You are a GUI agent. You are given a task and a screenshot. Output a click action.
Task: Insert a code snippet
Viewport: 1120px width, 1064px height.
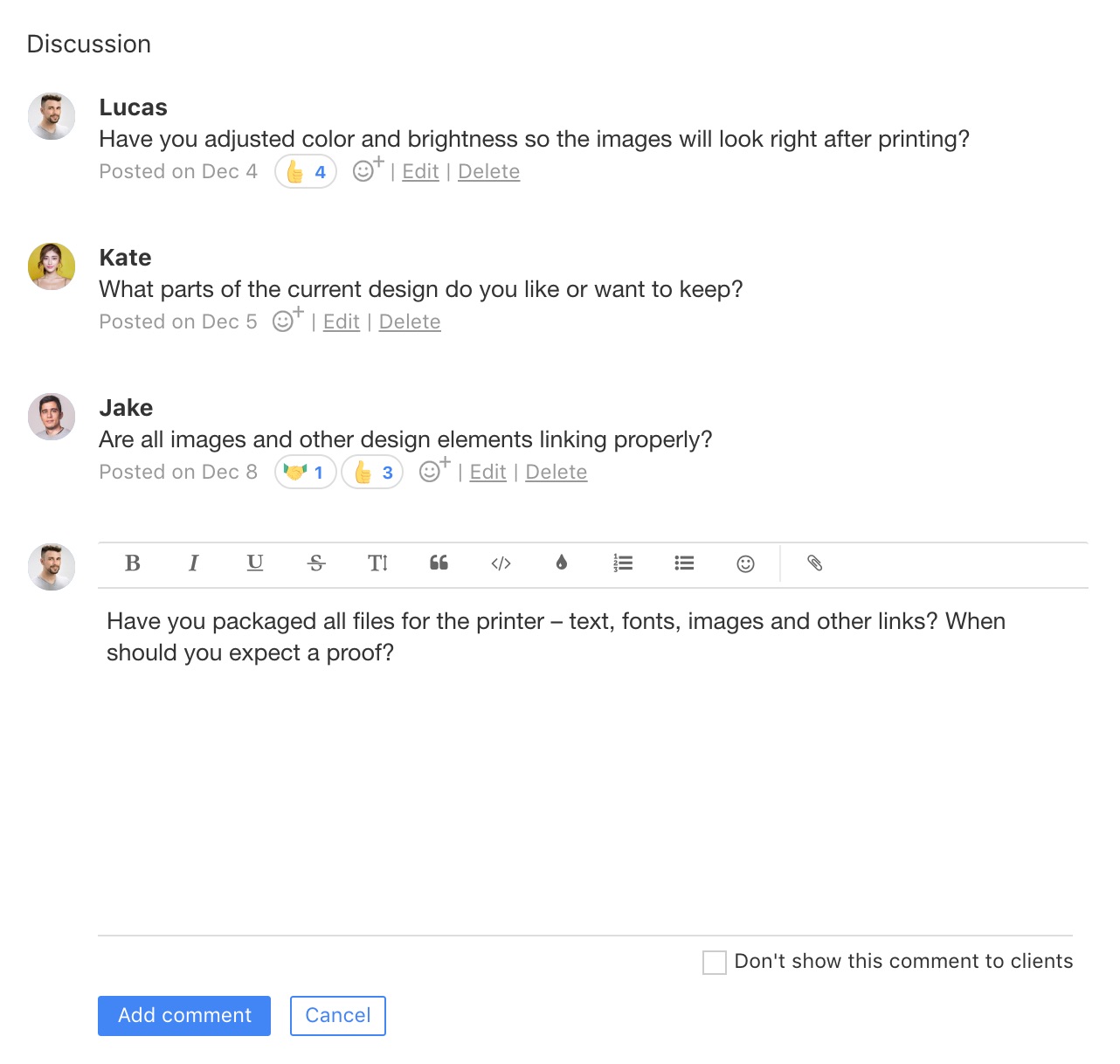(x=501, y=563)
